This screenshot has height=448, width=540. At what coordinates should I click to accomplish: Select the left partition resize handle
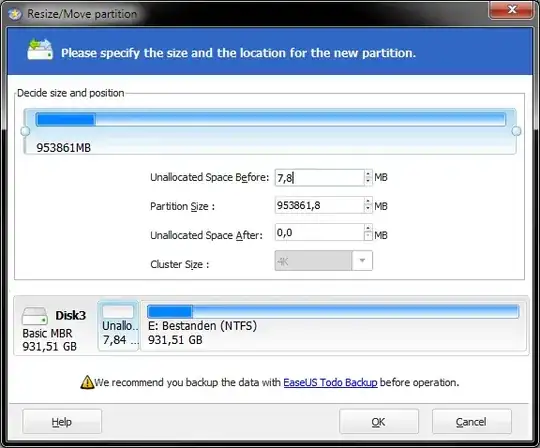point(25,131)
